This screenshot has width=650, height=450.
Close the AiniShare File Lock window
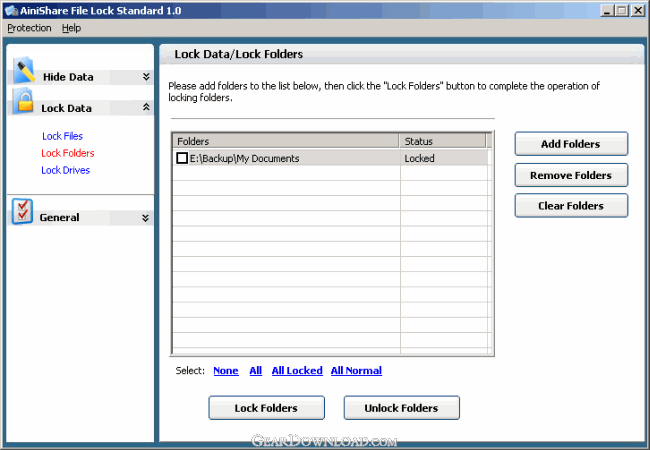638,10
